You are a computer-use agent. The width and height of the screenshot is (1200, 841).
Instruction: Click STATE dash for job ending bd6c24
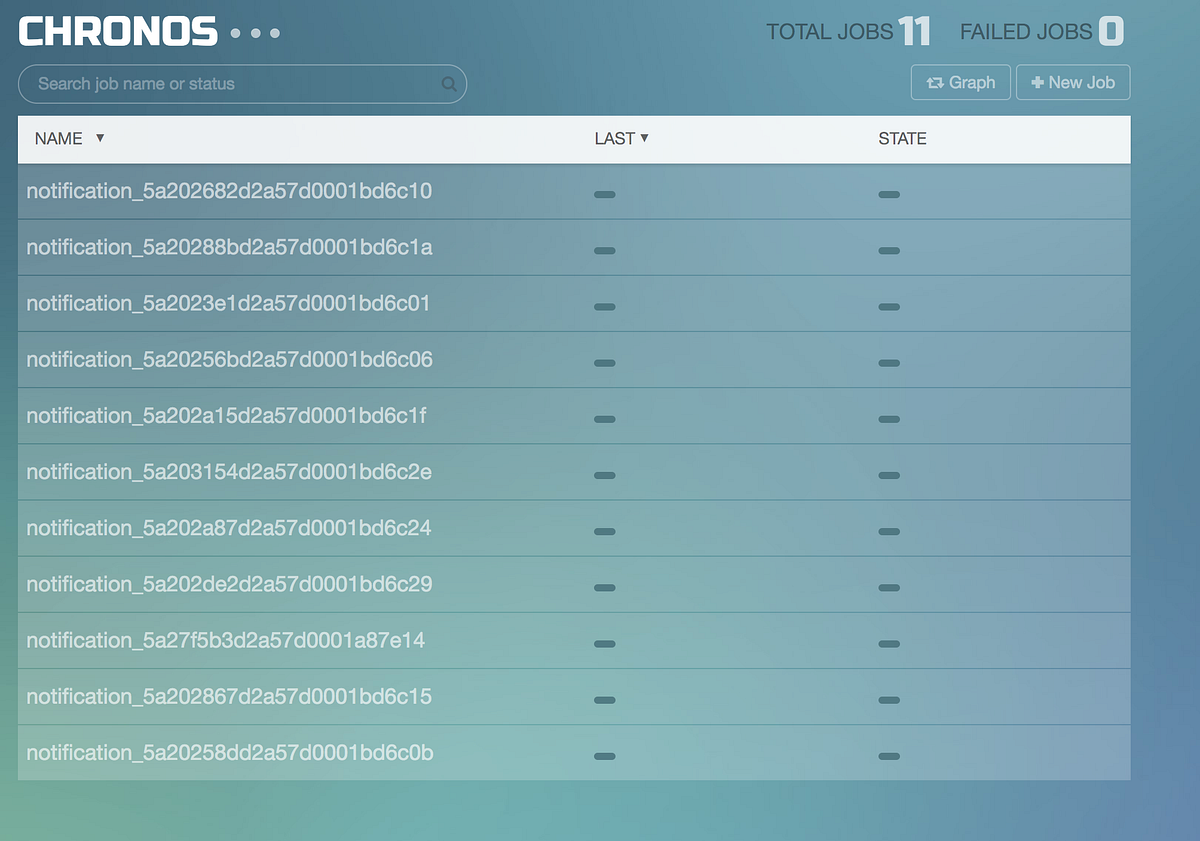pos(889,531)
